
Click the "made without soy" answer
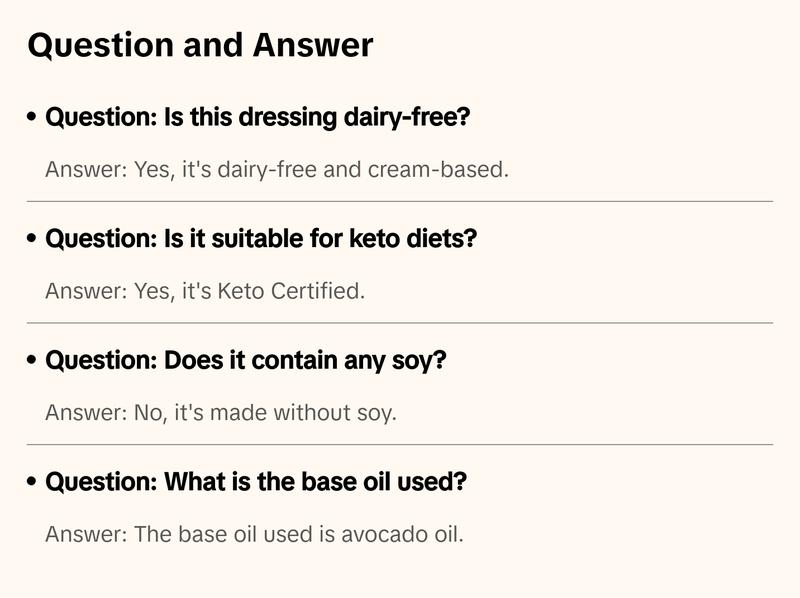pyautogui.click(x=221, y=412)
